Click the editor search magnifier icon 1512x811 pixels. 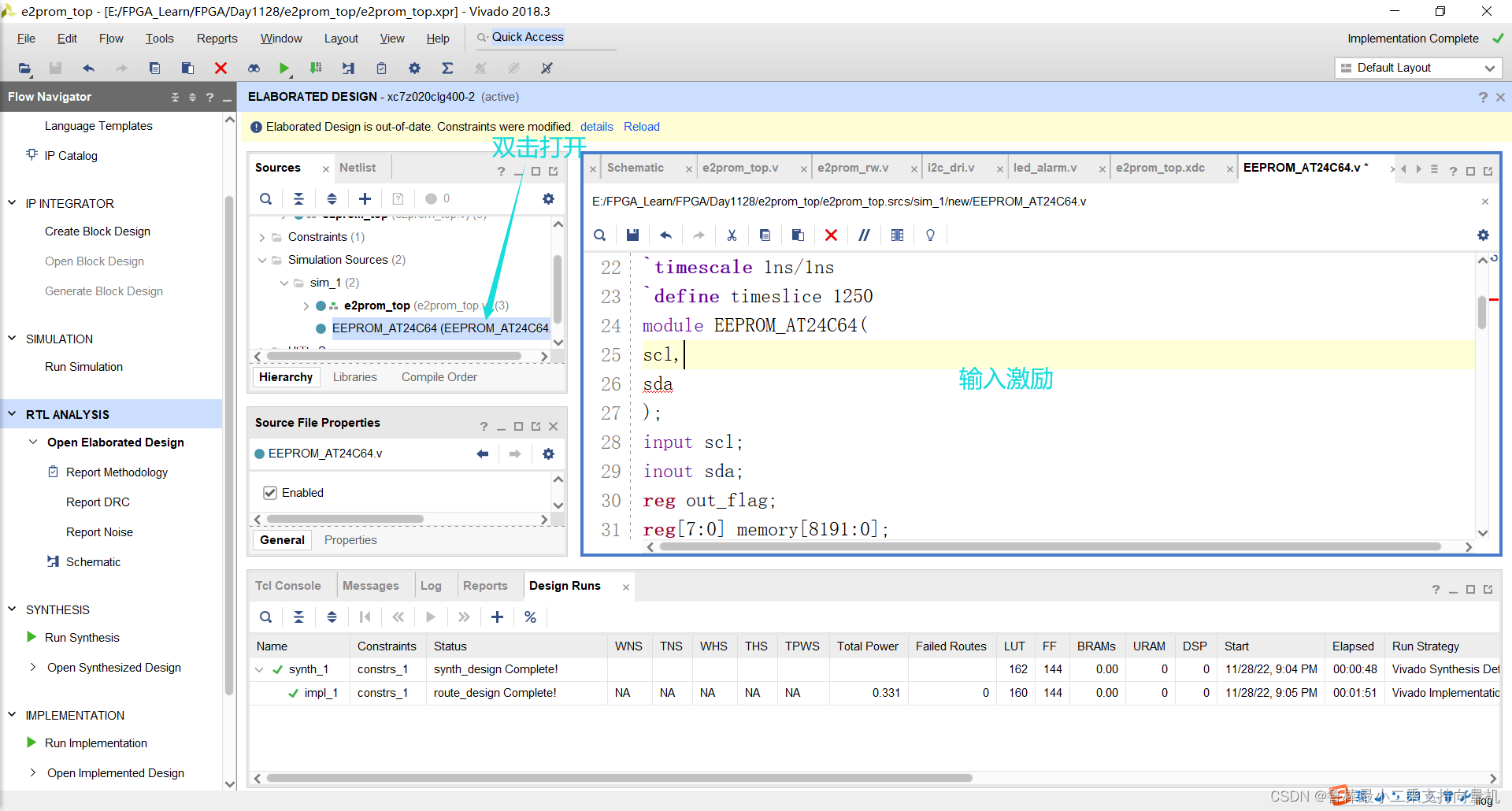[600, 235]
